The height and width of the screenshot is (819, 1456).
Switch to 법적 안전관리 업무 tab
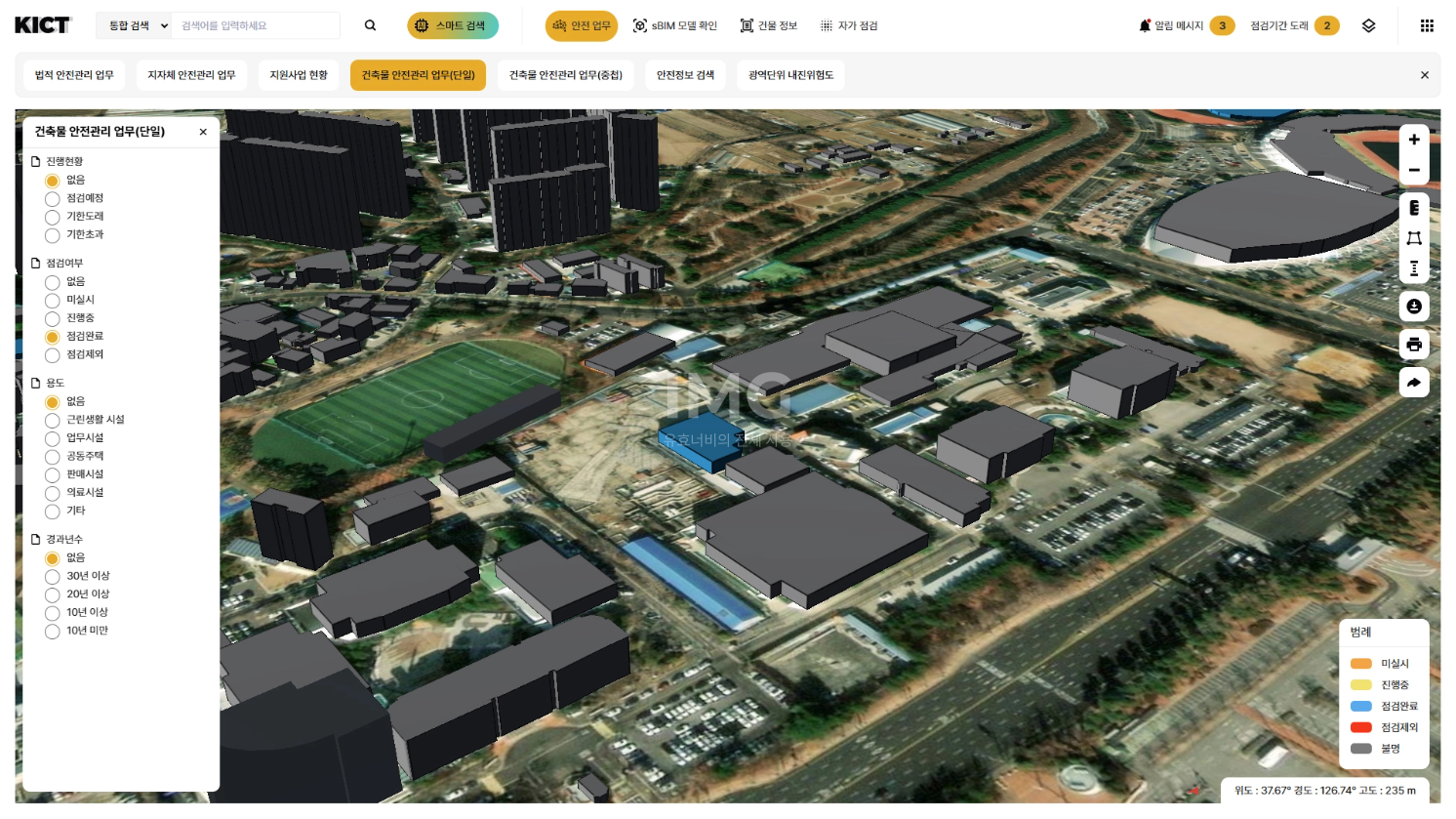click(x=74, y=75)
